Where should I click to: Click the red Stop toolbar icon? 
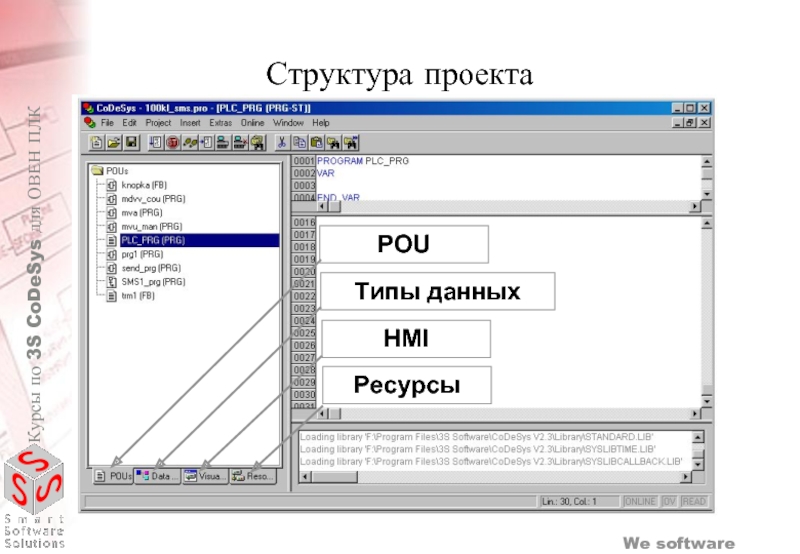point(172,143)
